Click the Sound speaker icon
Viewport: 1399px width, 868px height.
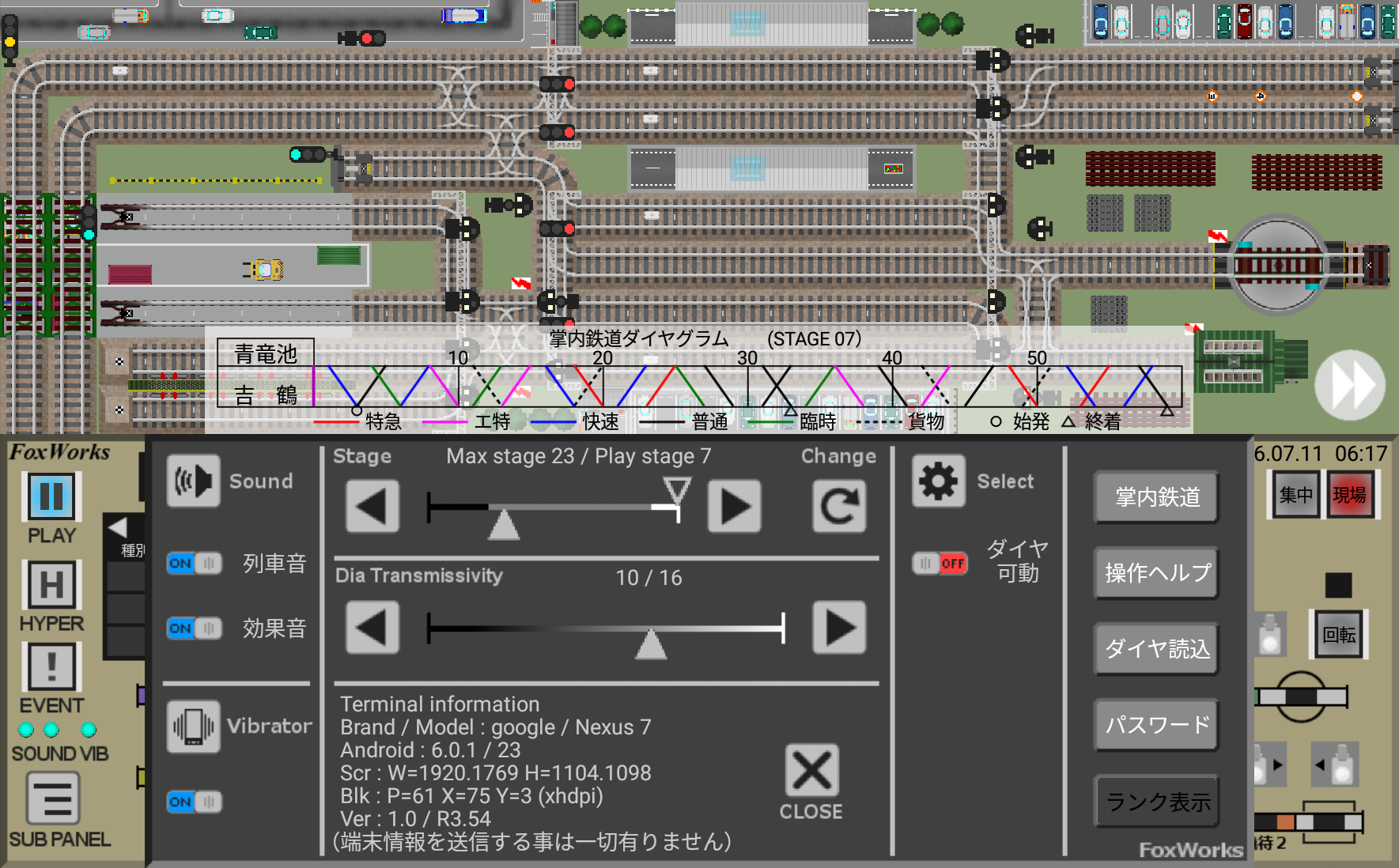pyautogui.click(x=192, y=480)
